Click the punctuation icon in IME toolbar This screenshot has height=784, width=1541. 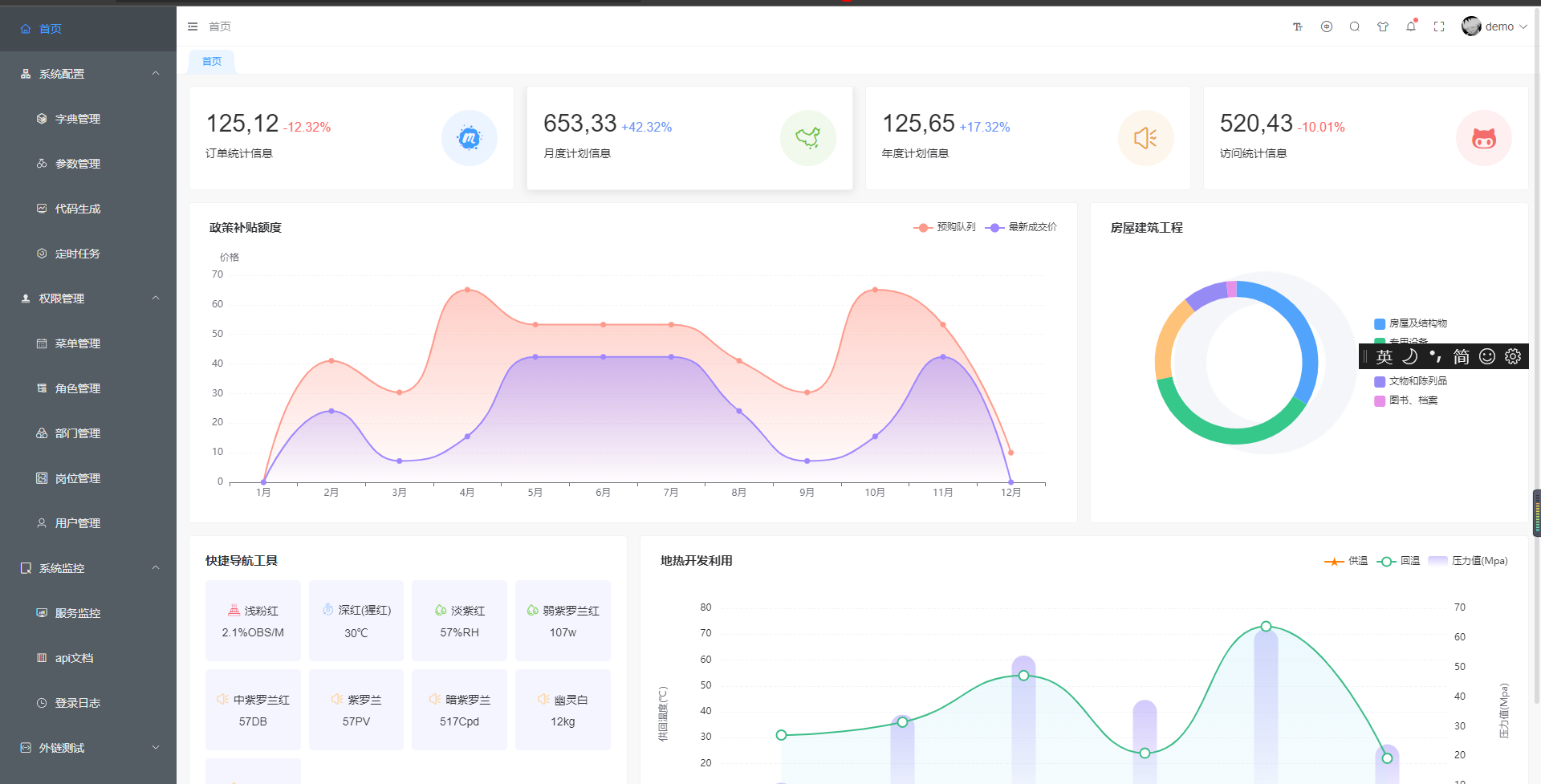[x=1436, y=356]
